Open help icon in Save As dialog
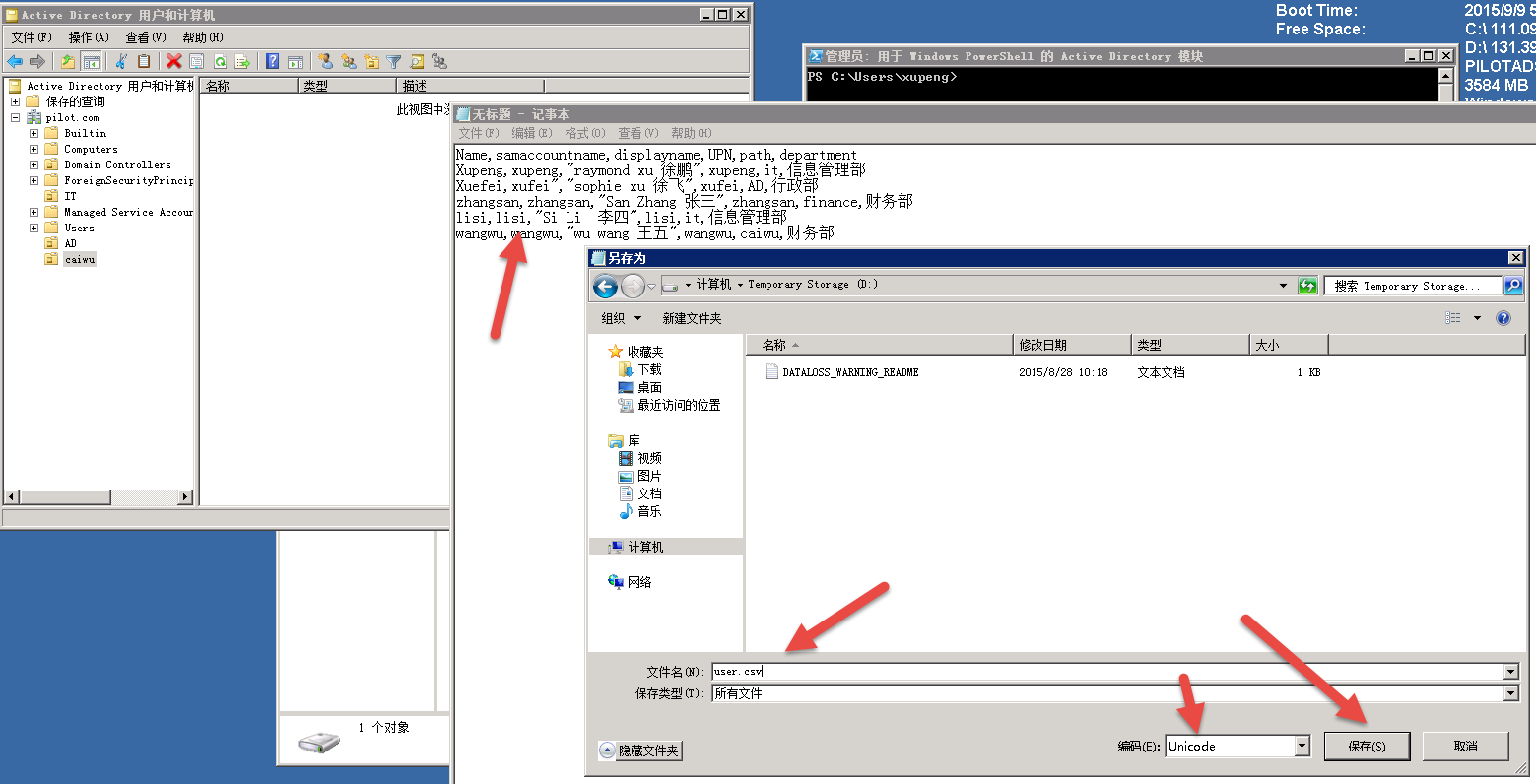This screenshot has height=784, width=1536. click(1503, 317)
